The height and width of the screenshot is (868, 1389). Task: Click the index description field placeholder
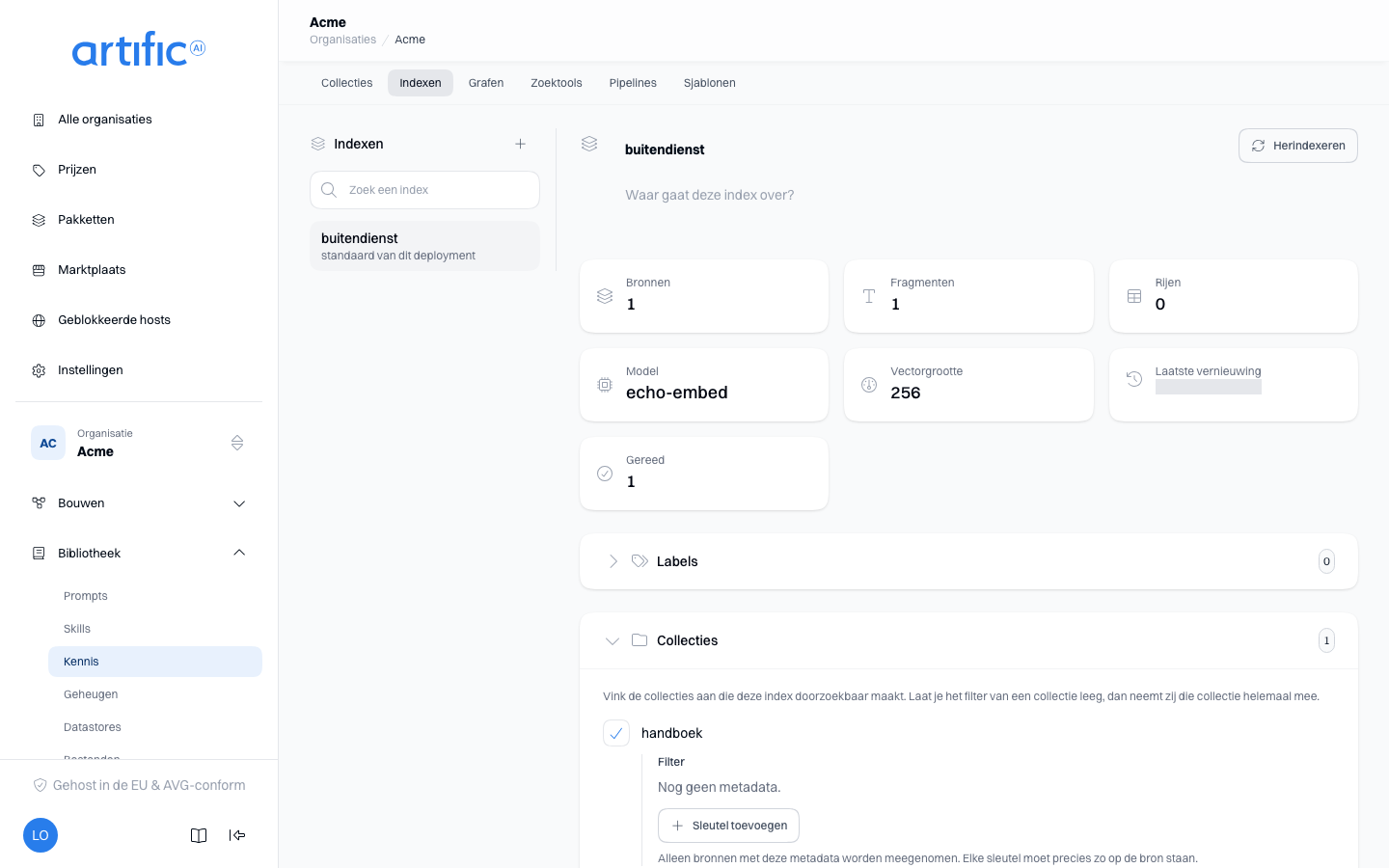coord(710,195)
